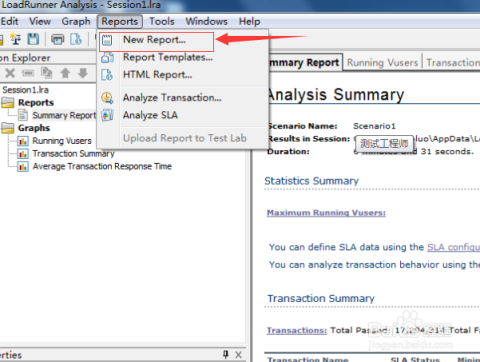480x362 pixels.
Task: Click the move up arrow icon
Action: click(x=65, y=73)
